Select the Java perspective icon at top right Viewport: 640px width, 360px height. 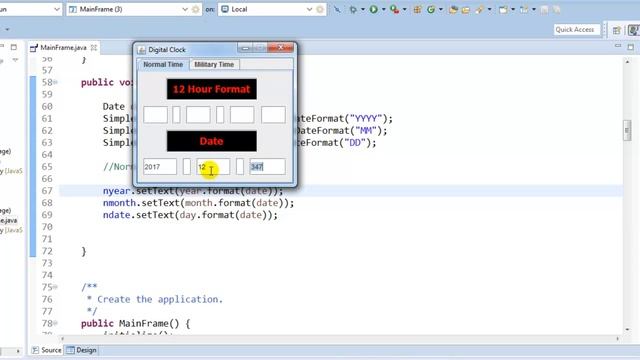point(633,30)
